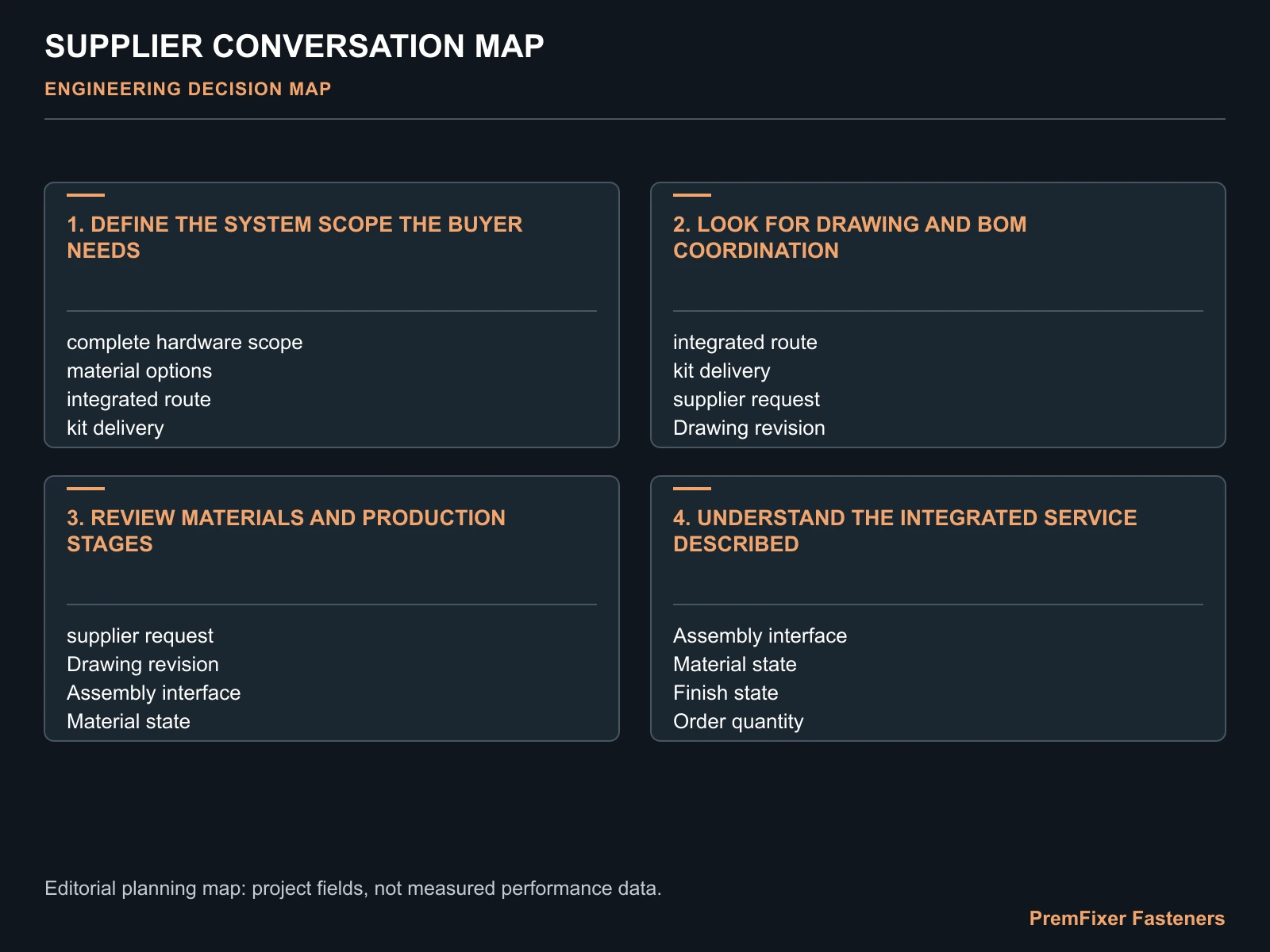Click heading "3. Review materials and production stages"

pyautogui.click(x=286, y=531)
